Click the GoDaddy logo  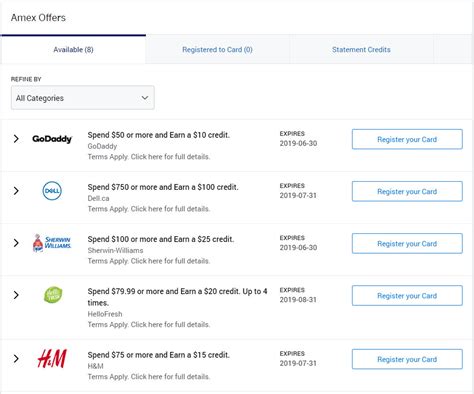52,139
